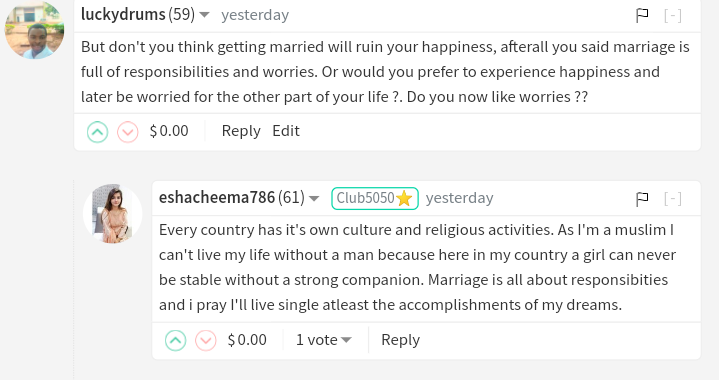The height and width of the screenshot is (380, 719).
Task: Flag eshacheema786's reply
Action: 642,199
